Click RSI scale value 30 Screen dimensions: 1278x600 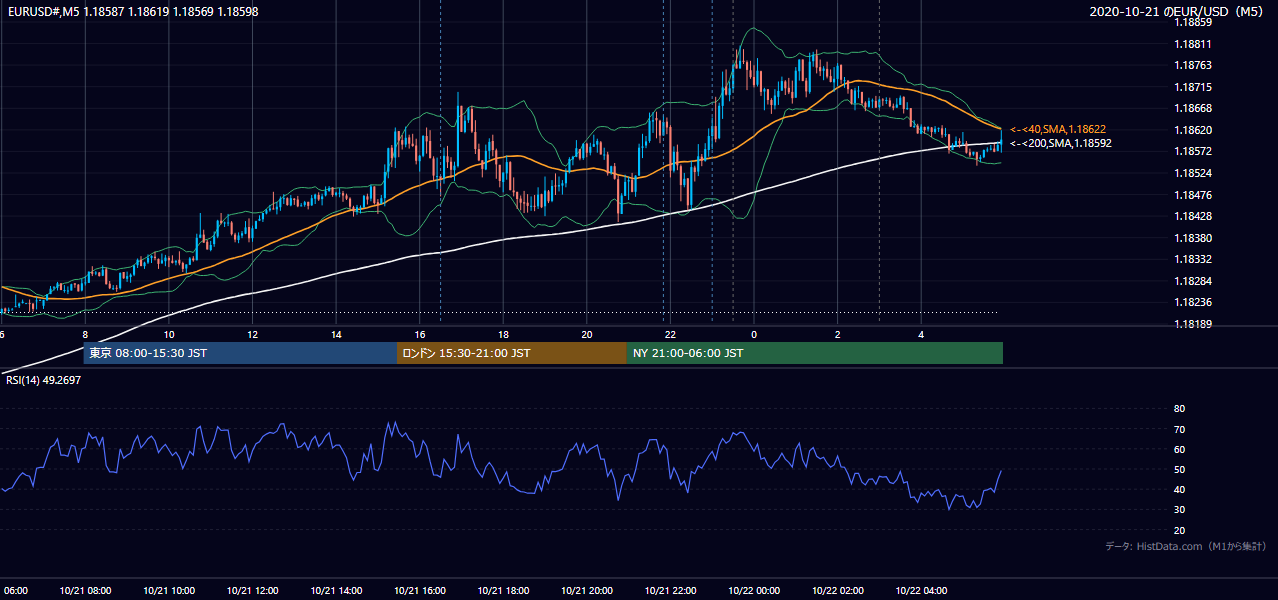1179,510
